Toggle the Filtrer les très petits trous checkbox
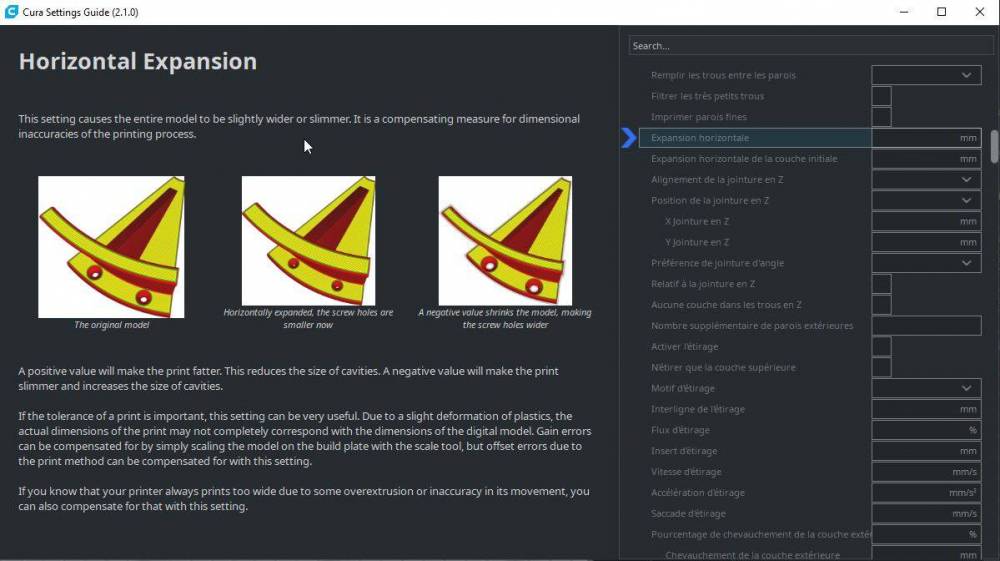 pyautogui.click(x=881, y=96)
